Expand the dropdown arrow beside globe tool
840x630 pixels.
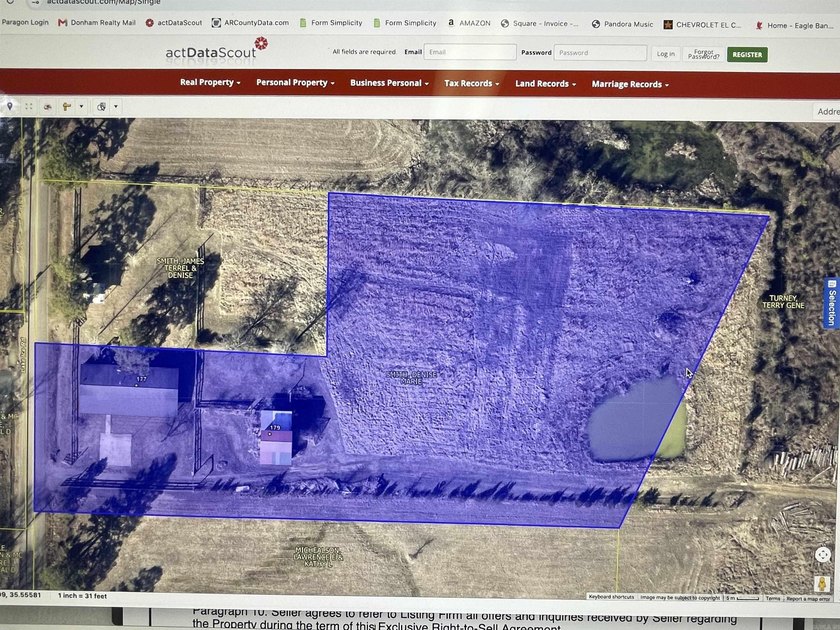[x=116, y=107]
